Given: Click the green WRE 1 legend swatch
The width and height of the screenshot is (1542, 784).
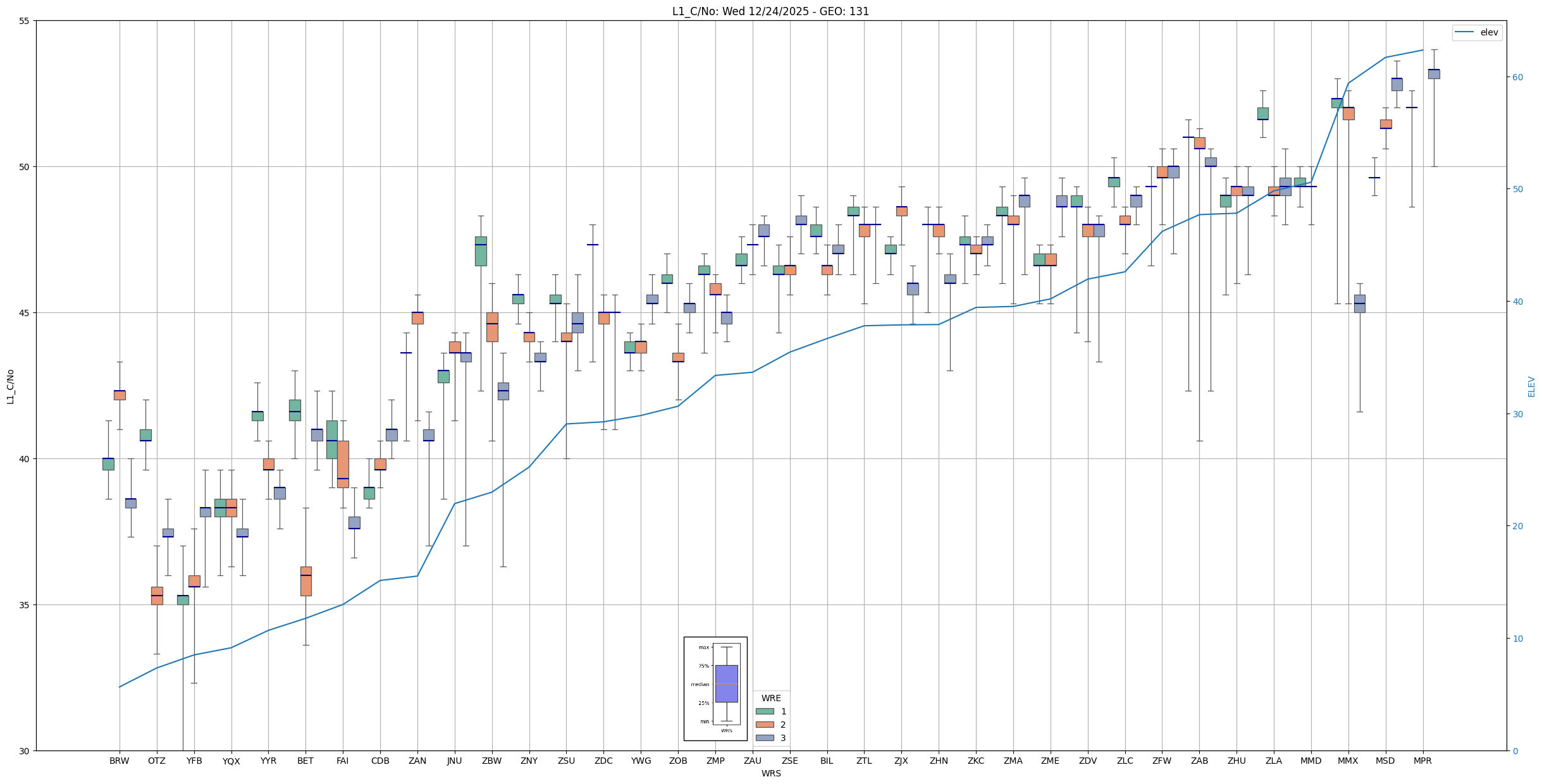Looking at the screenshot, I should (764, 711).
